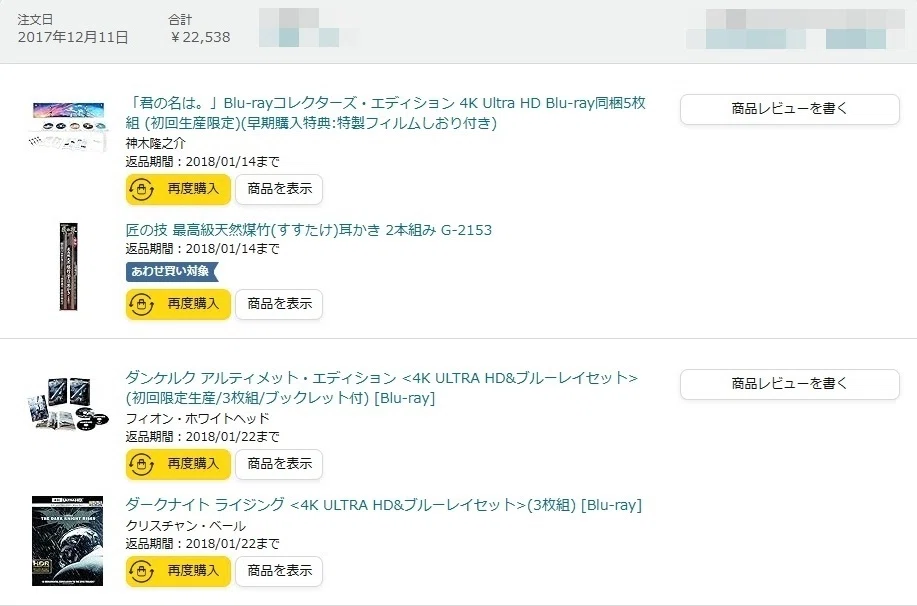Show the ダンケルク product via 商品を表示
Image resolution: width=917 pixels, height=606 pixels.
(279, 464)
